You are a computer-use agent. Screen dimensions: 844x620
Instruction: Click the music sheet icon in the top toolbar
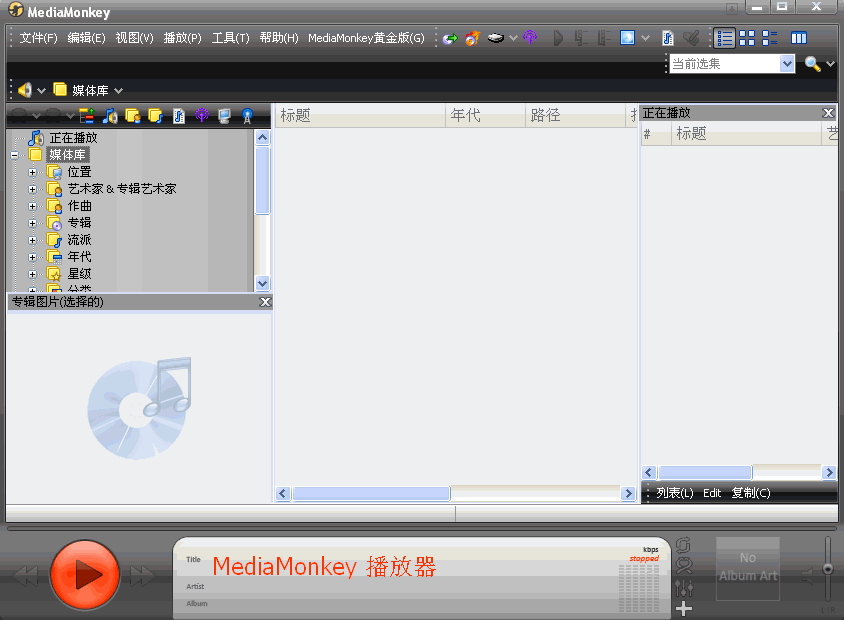(668, 38)
